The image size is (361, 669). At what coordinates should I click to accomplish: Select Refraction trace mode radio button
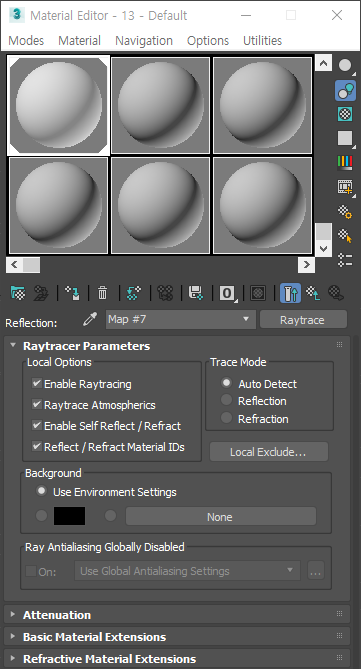pos(226,418)
